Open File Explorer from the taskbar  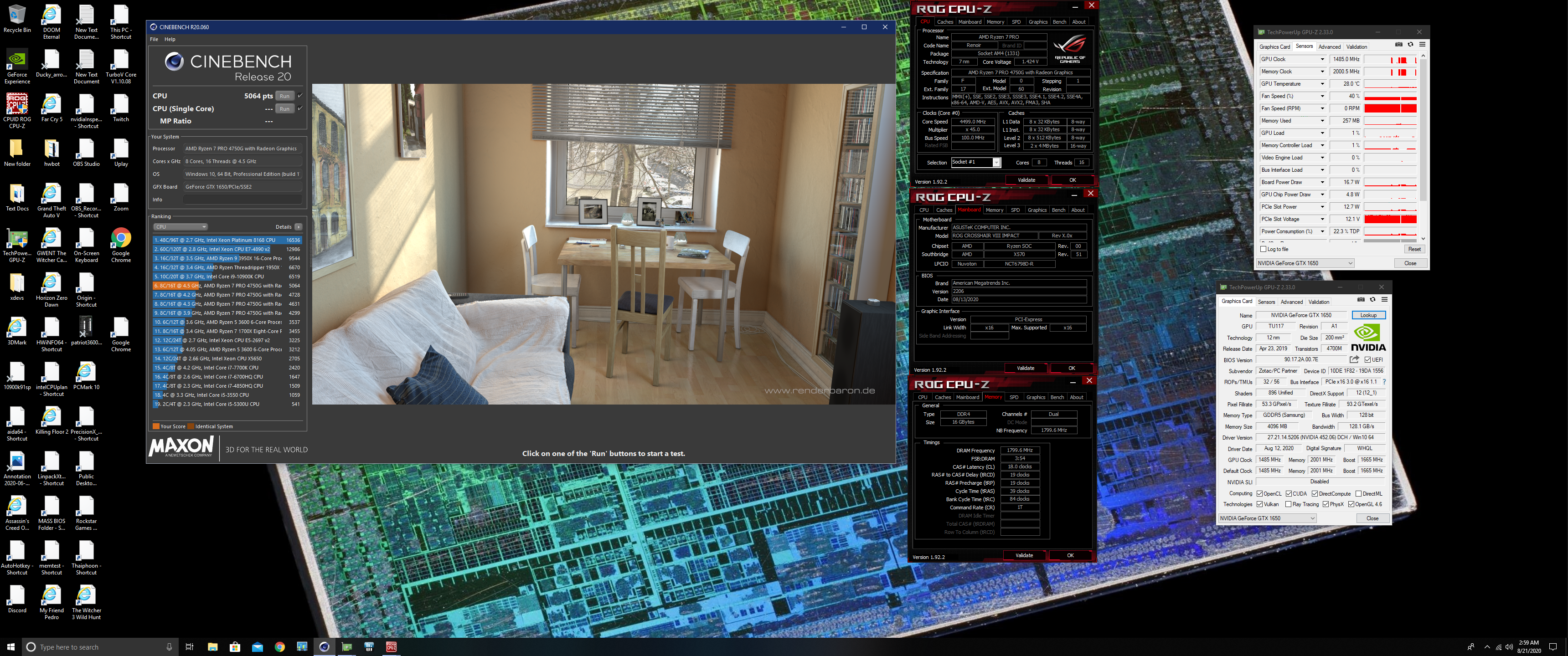[x=212, y=647]
